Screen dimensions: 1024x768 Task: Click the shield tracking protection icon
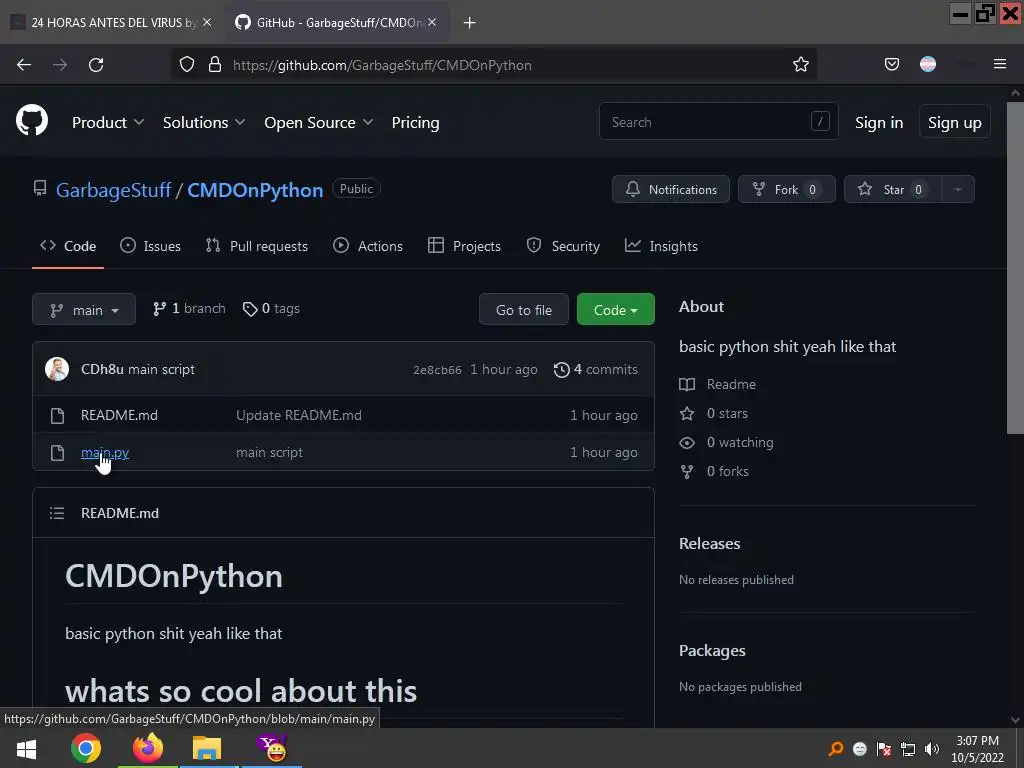(187, 65)
